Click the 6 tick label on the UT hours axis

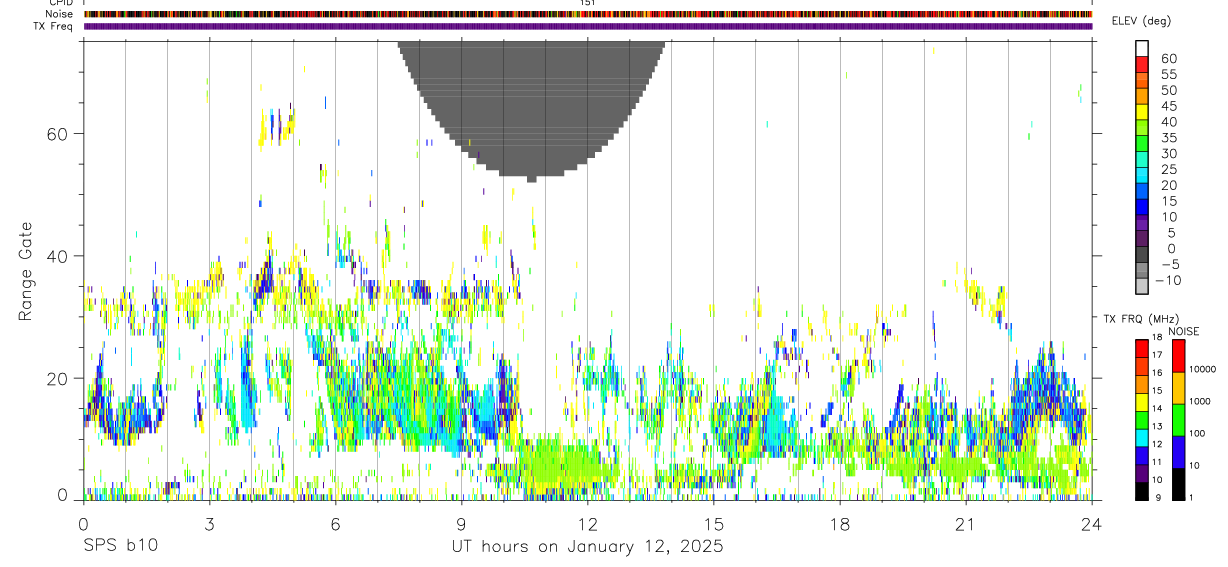click(335, 525)
